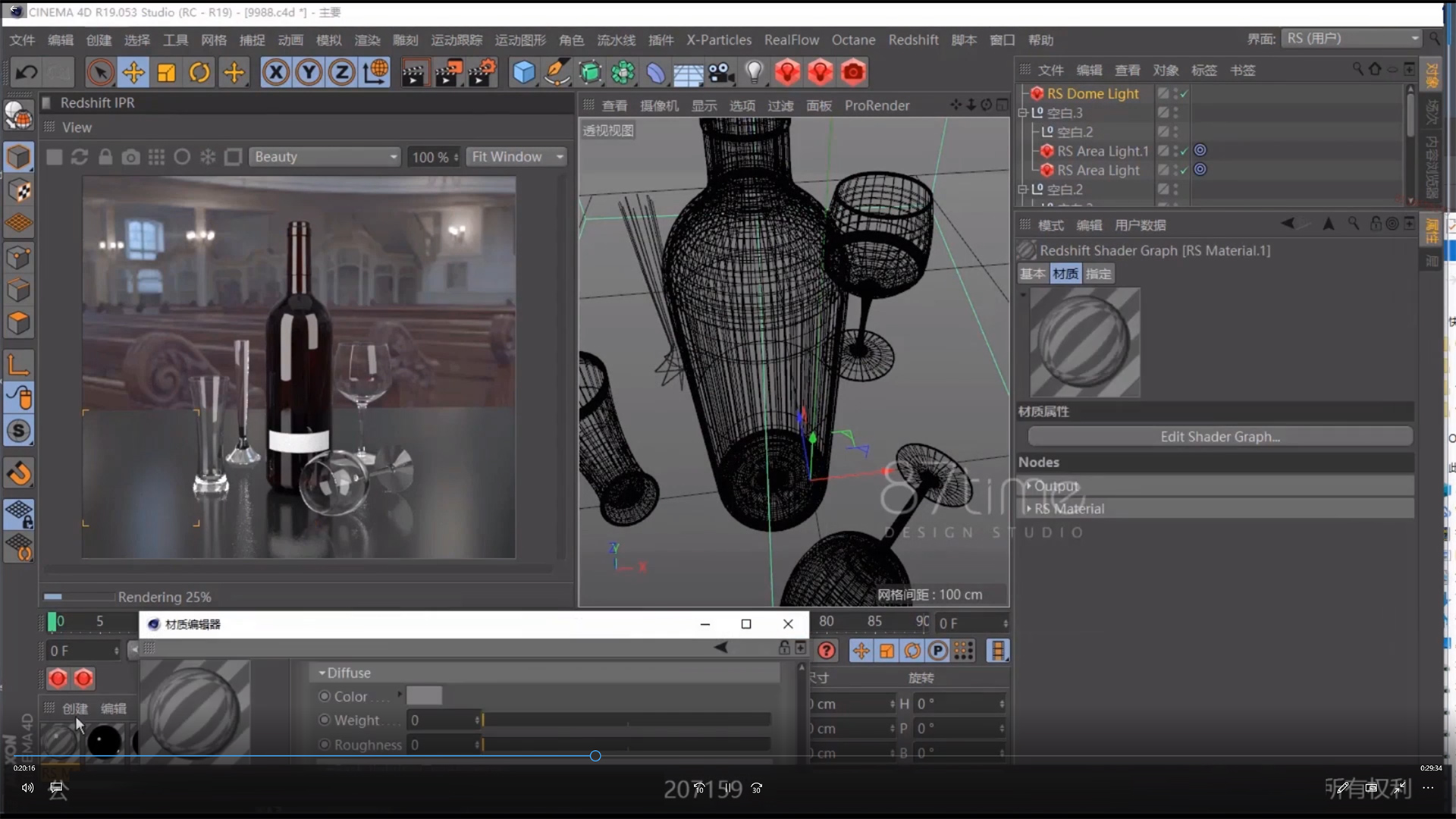Expand the RS Material node section
Viewport: 1456px width, 819px height.
pos(1029,509)
